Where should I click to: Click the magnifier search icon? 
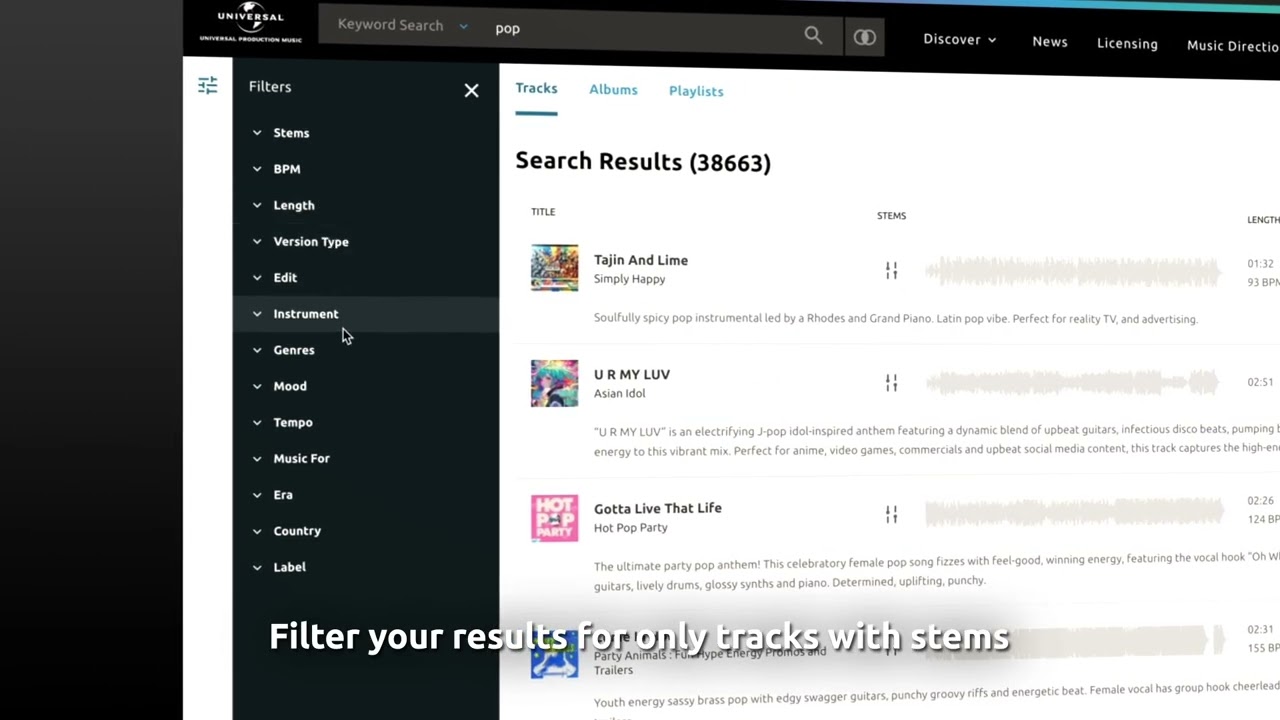pos(813,36)
